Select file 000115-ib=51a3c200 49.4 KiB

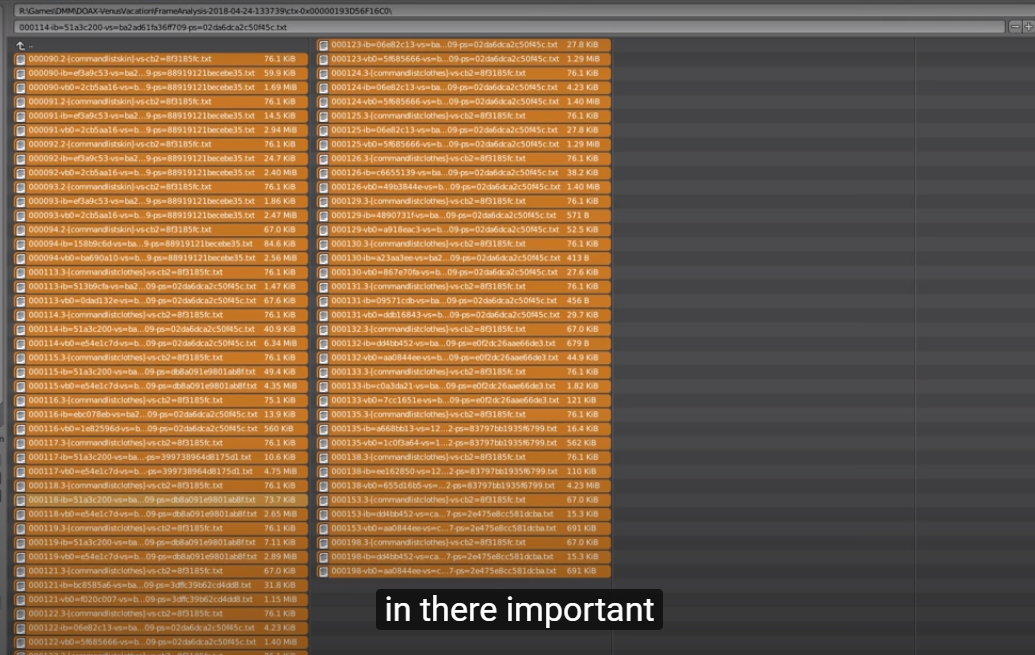[161, 372]
